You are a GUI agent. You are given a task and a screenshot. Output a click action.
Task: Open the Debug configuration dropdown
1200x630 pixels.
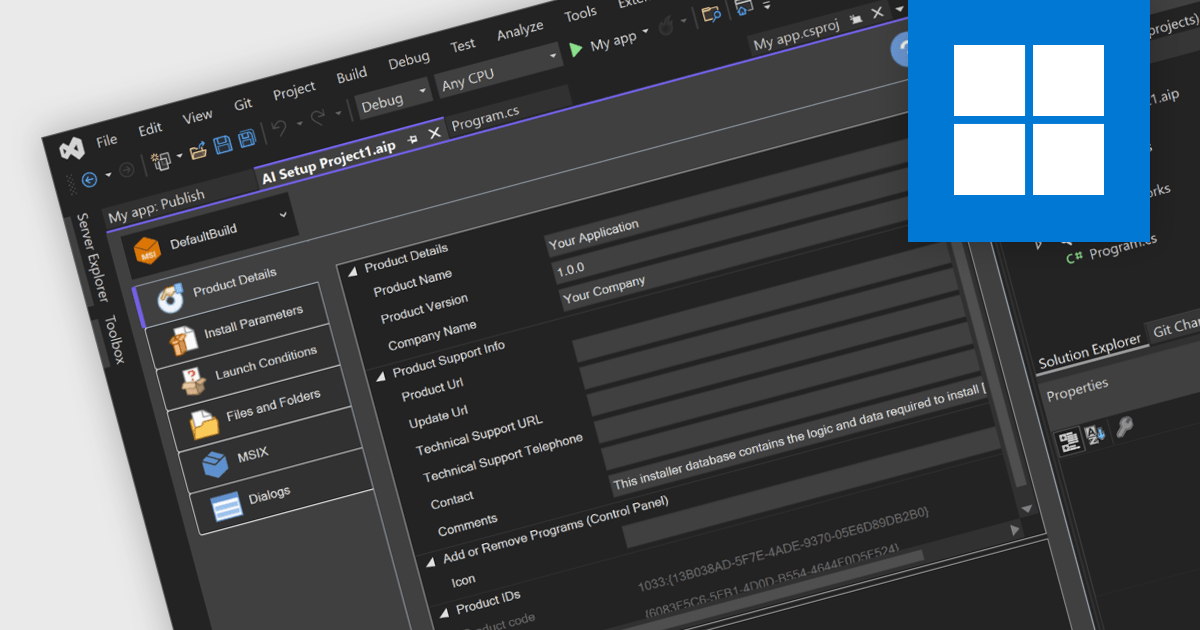click(395, 98)
